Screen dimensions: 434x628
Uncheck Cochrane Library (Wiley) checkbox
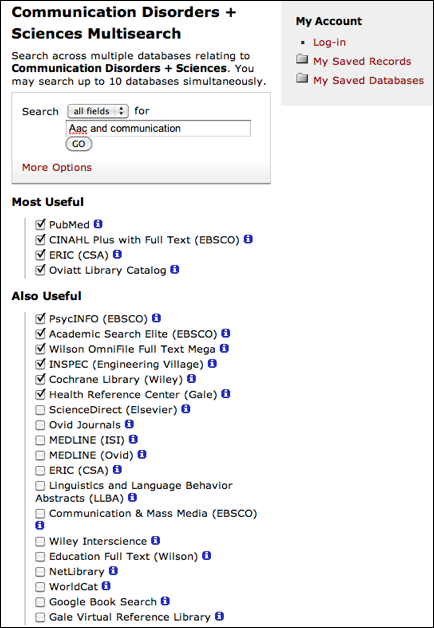[x=40, y=379]
